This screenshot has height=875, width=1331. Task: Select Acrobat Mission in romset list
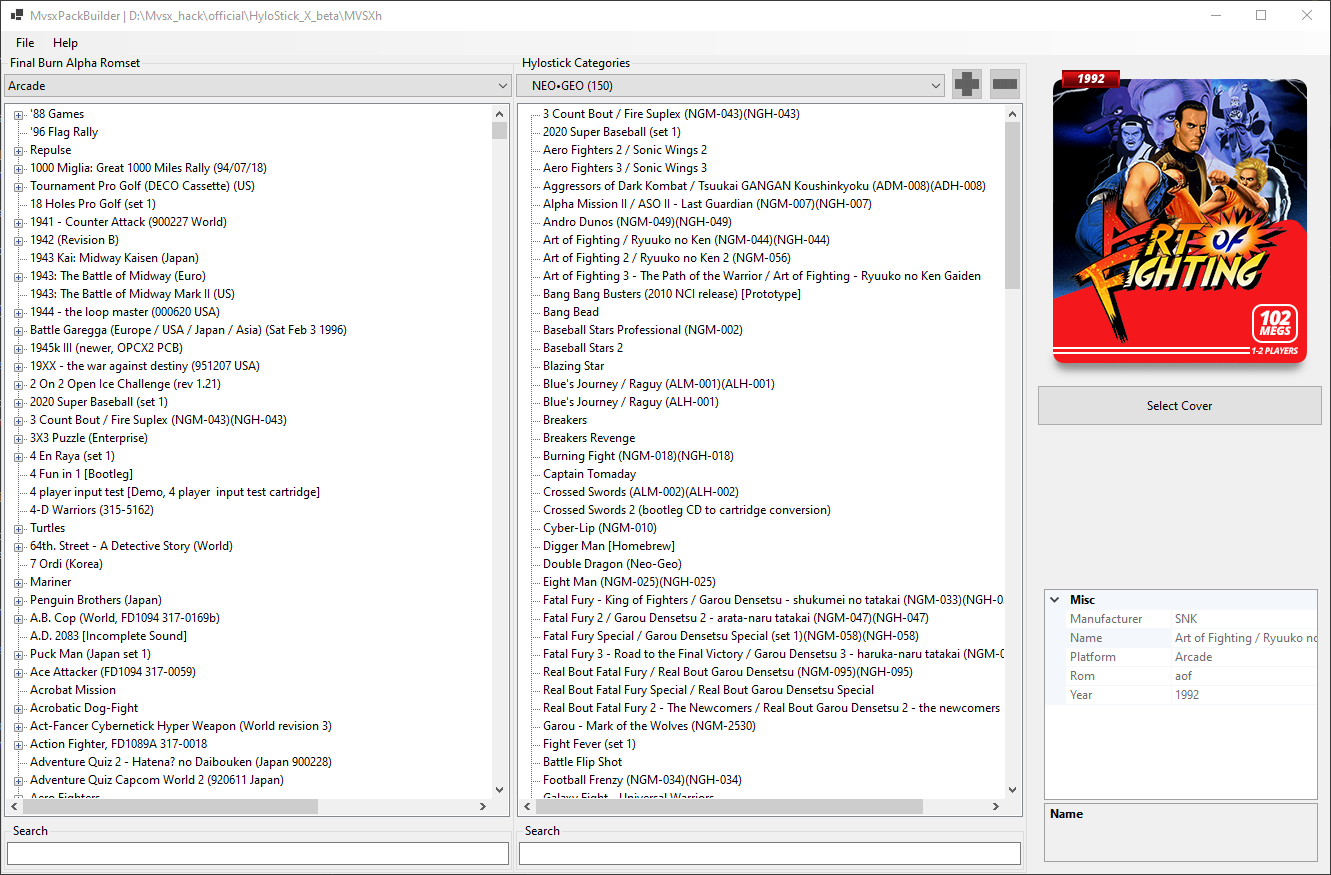click(x=73, y=690)
